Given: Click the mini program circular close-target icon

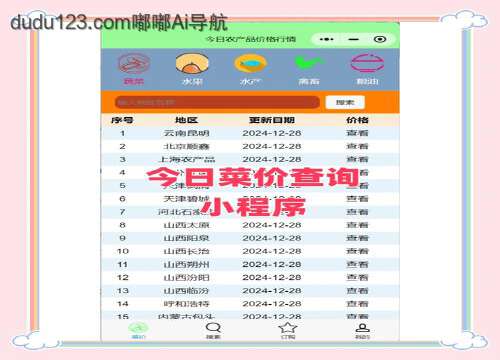Looking at the screenshot, I should click(x=380, y=39).
